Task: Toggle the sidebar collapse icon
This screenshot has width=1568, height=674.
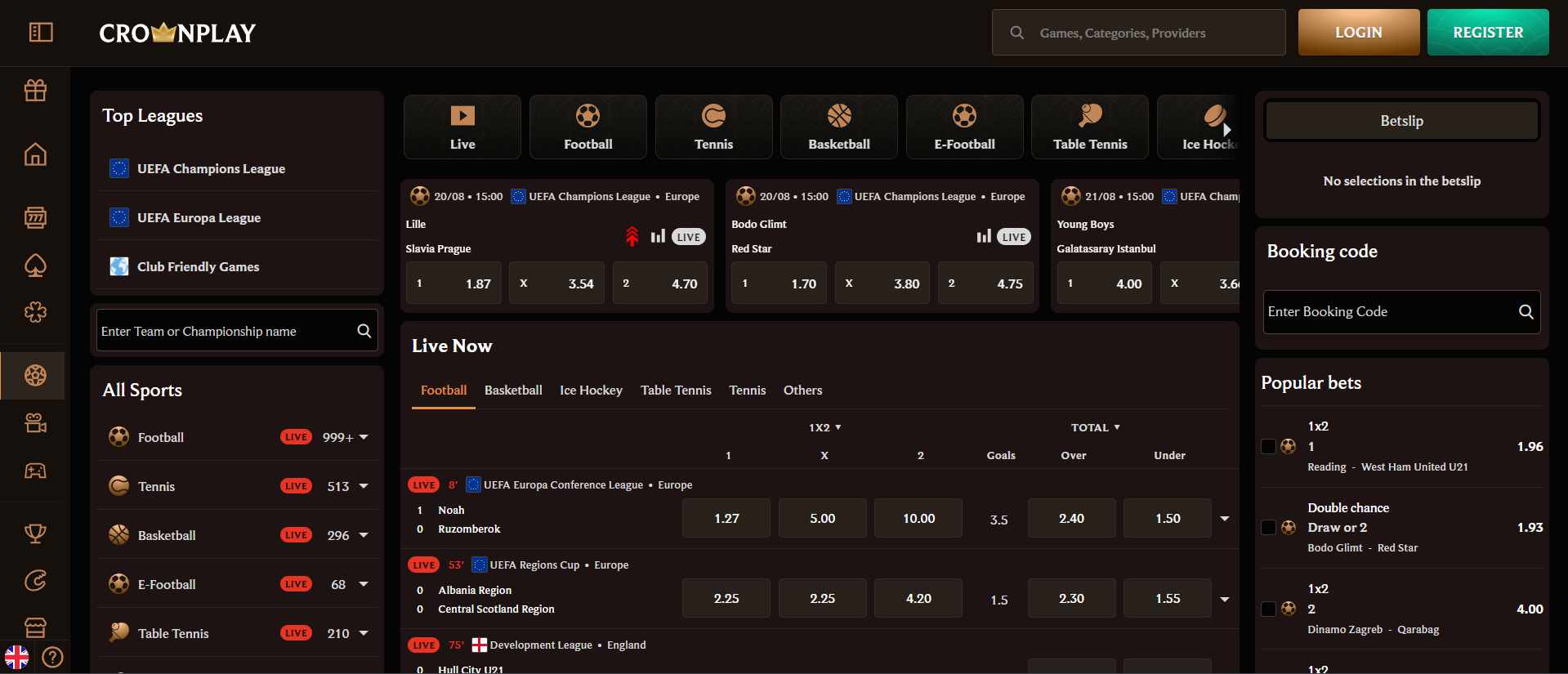Action: point(41,33)
